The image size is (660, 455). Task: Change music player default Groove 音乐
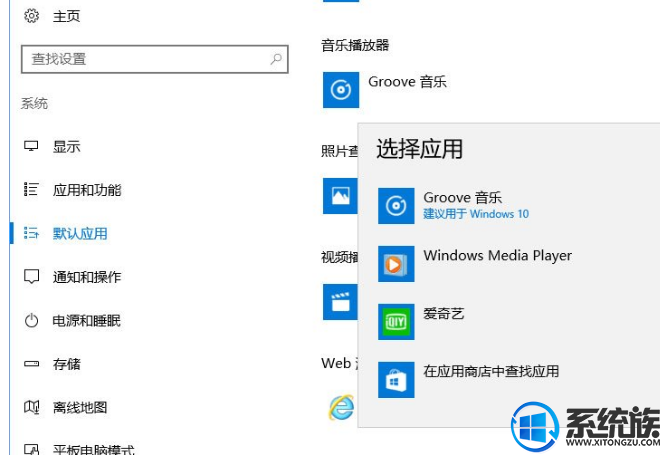pyautogui.click(x=407, y=81)
